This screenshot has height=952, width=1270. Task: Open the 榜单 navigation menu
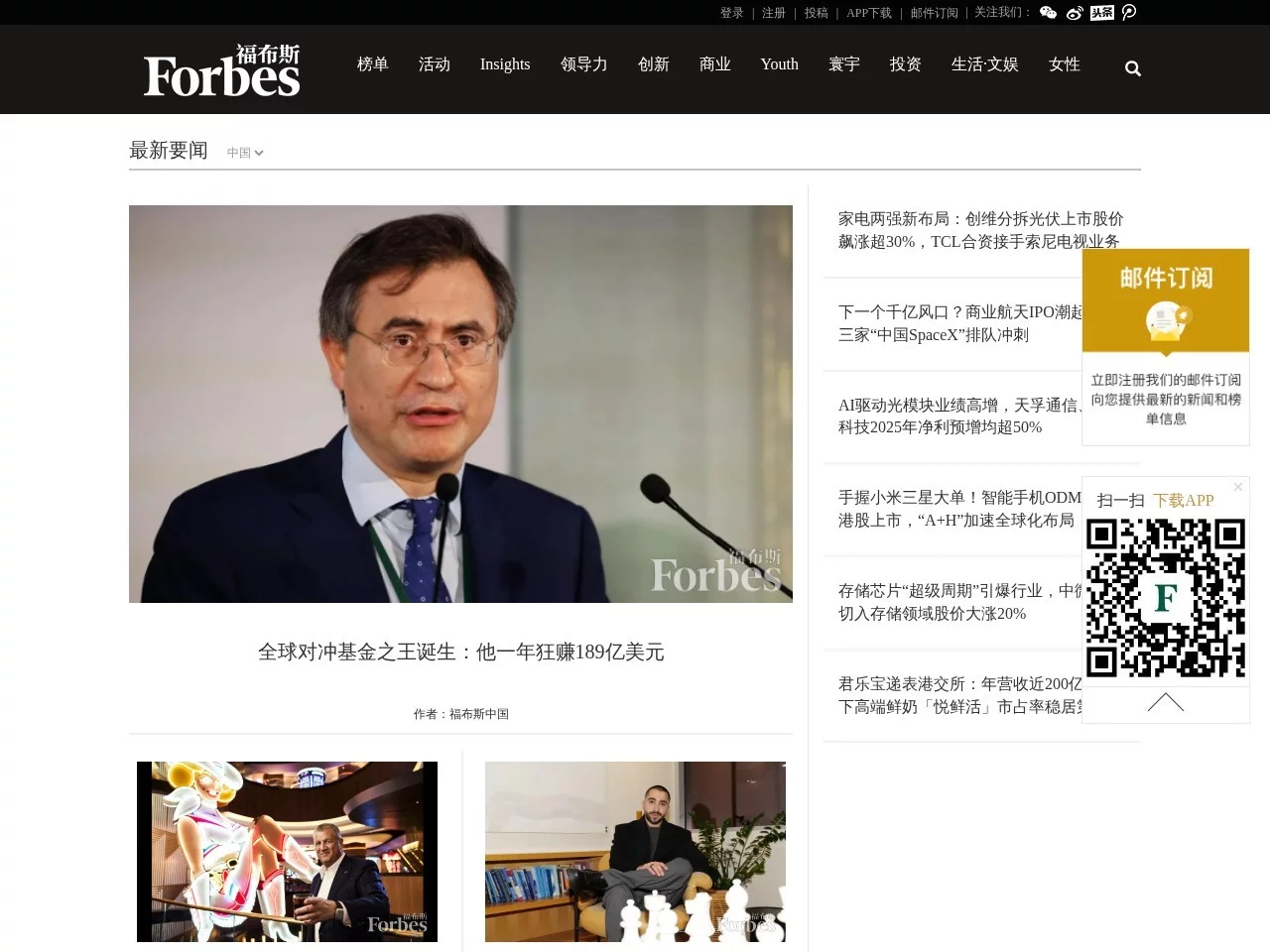(372, 64)
